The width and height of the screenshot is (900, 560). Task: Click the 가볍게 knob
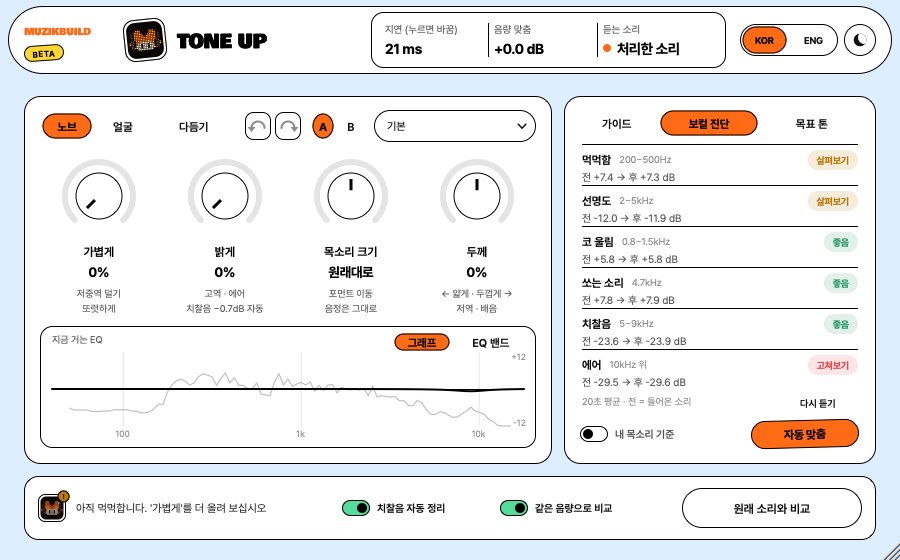[x=99, y=196]
